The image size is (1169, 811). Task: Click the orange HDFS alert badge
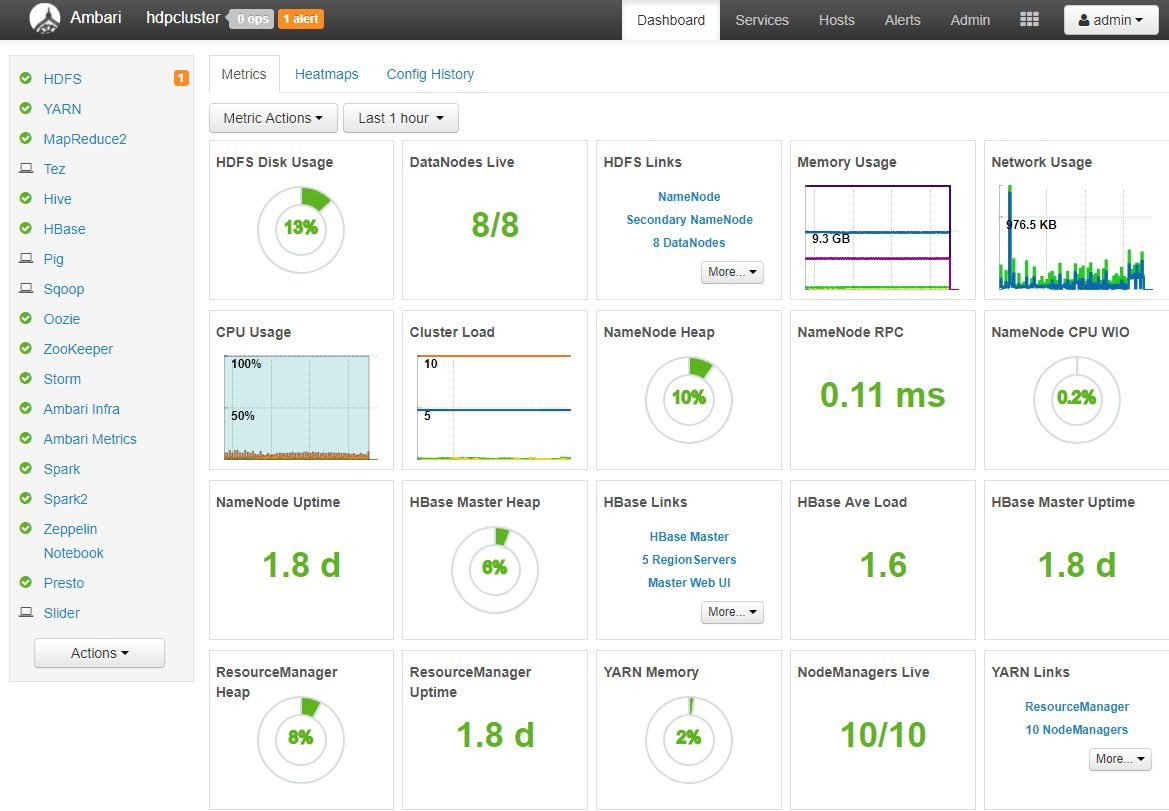click(181, 78)
